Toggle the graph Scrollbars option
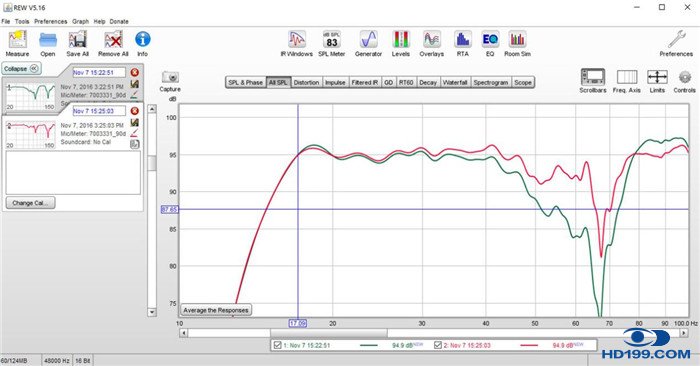This screenshot has width=700, height=366. [x=593, y=80]
